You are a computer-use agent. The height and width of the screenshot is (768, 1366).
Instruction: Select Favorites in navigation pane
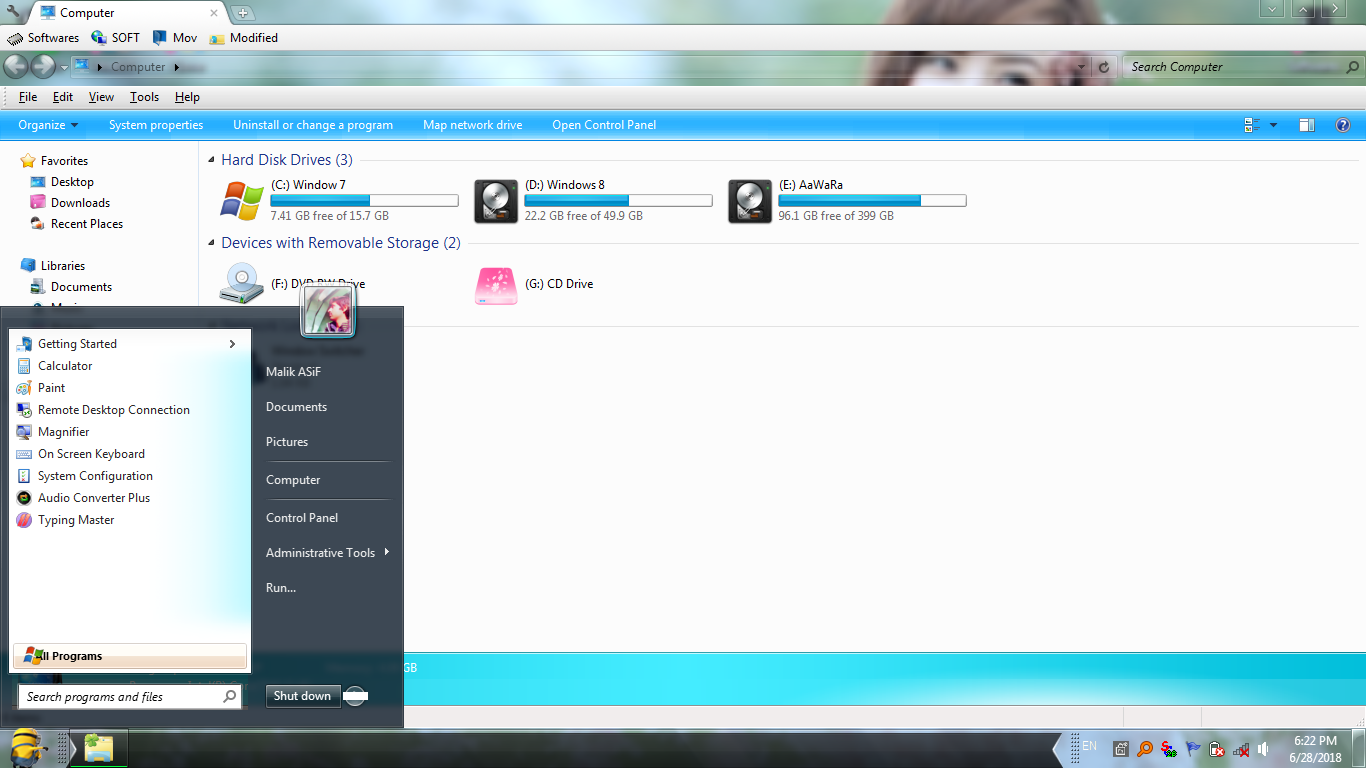click(64, 161)
